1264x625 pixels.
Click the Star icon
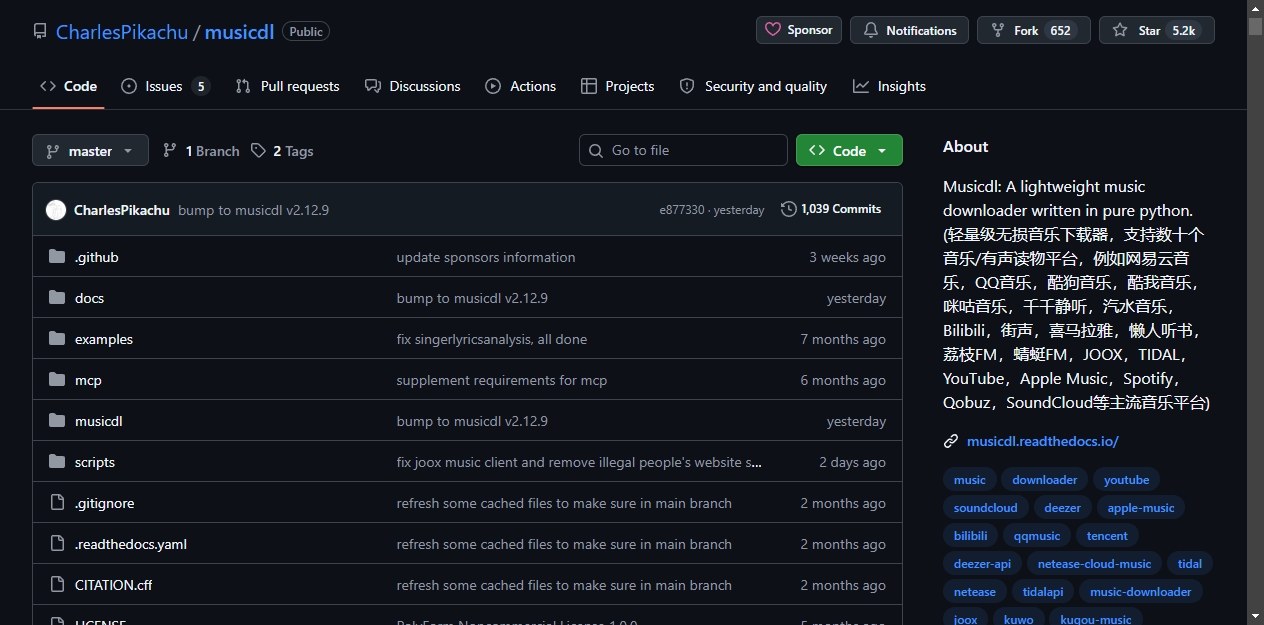click(x=1120, y=30)
